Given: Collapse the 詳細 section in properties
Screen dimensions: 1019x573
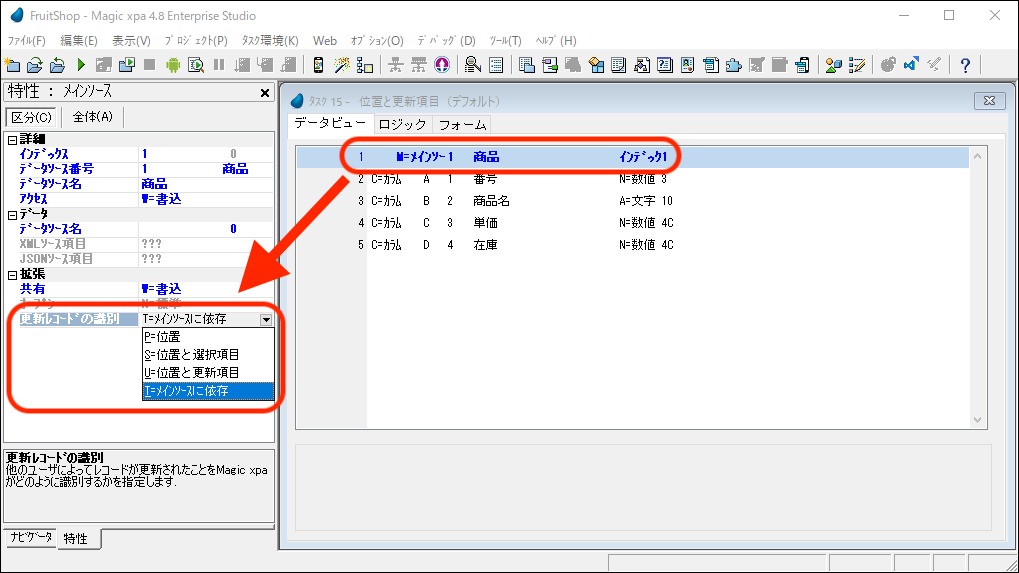Looking at the screenshot, I should (x=12, y=139).
